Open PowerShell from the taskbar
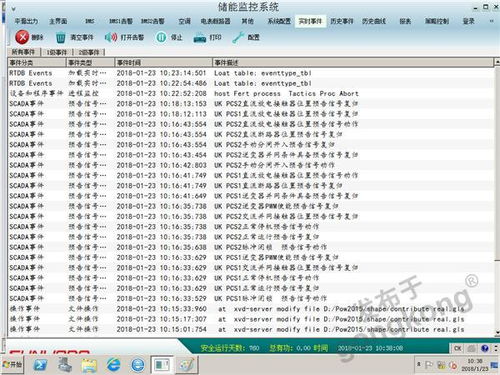 (40, 365)
